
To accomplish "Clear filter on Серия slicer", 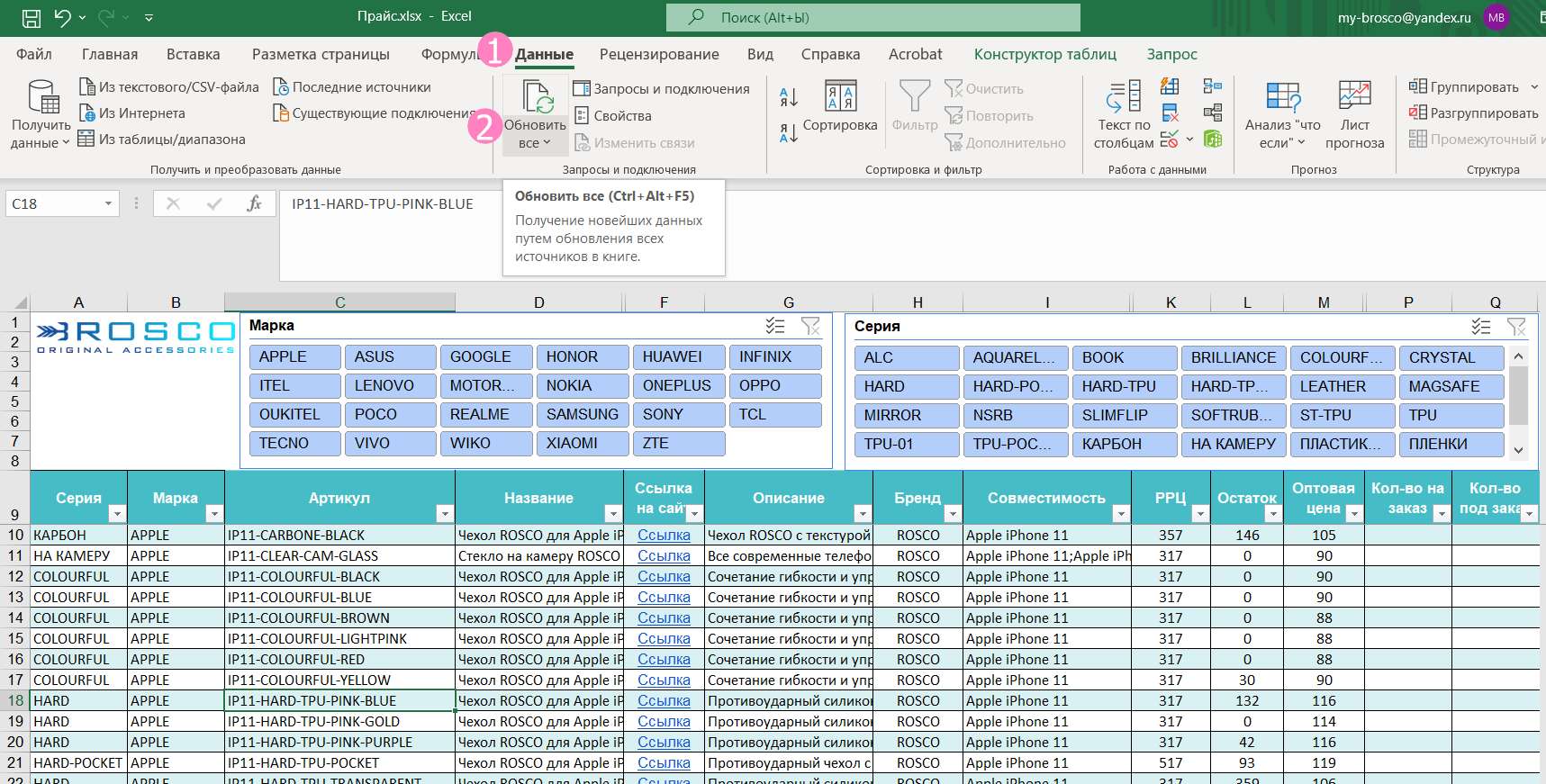I will [x=1516, y=327].
